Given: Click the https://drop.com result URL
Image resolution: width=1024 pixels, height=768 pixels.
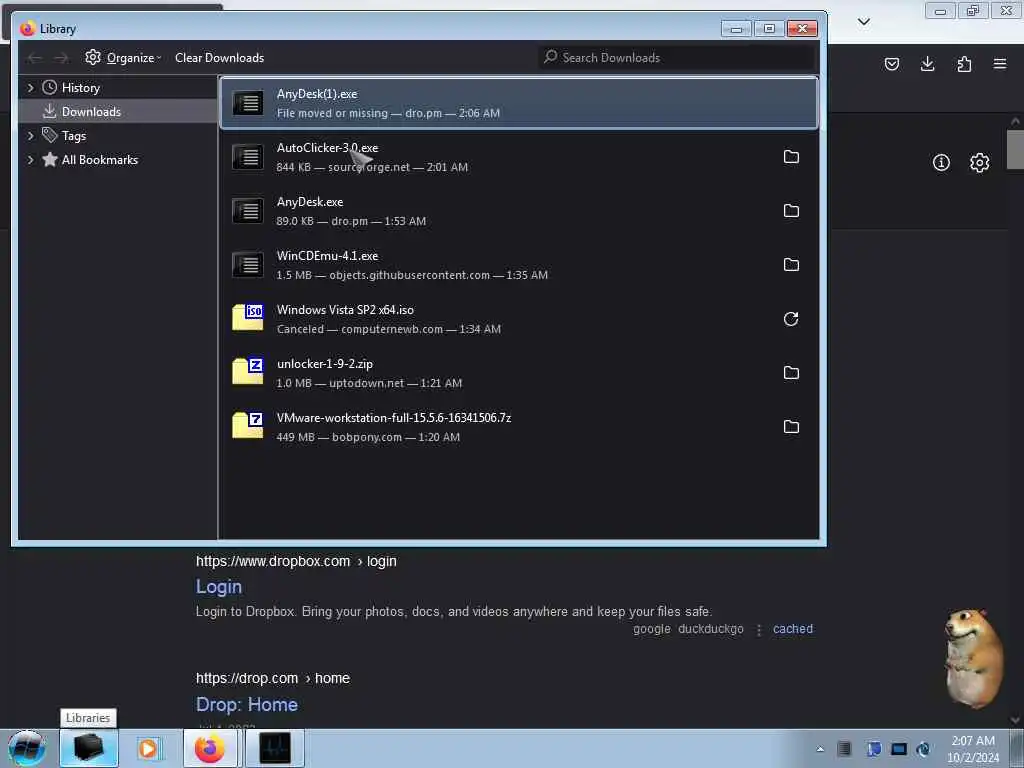Looking at the screenshot, I should [x=247, y=679].
